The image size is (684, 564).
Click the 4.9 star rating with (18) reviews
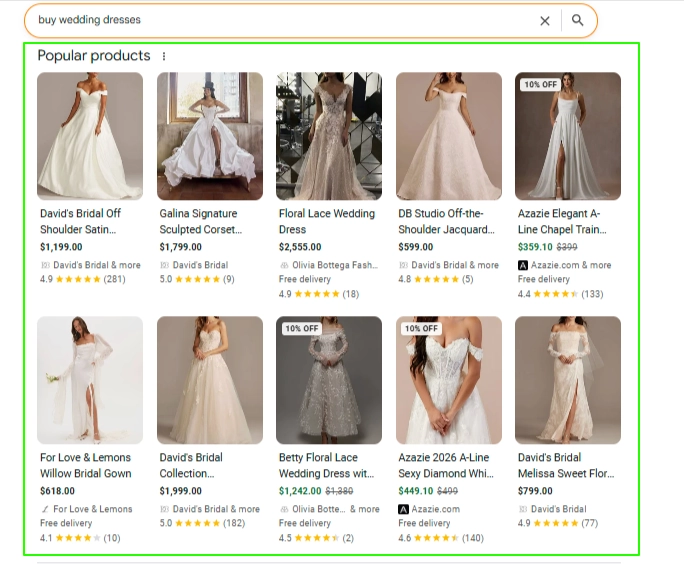[x=319, y=294]
